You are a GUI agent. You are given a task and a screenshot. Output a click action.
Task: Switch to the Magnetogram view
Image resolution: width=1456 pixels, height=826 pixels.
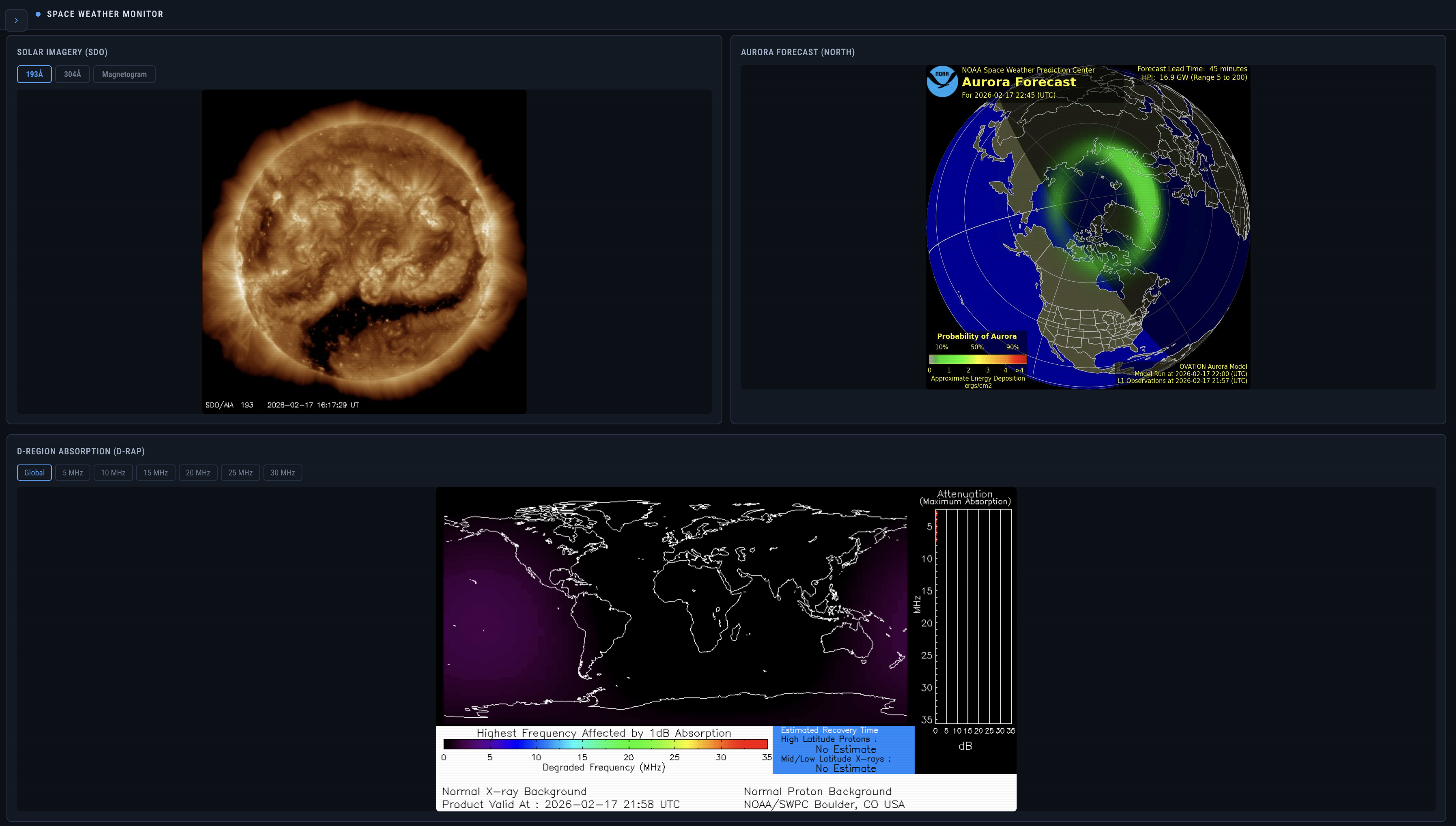pos(124,74)
